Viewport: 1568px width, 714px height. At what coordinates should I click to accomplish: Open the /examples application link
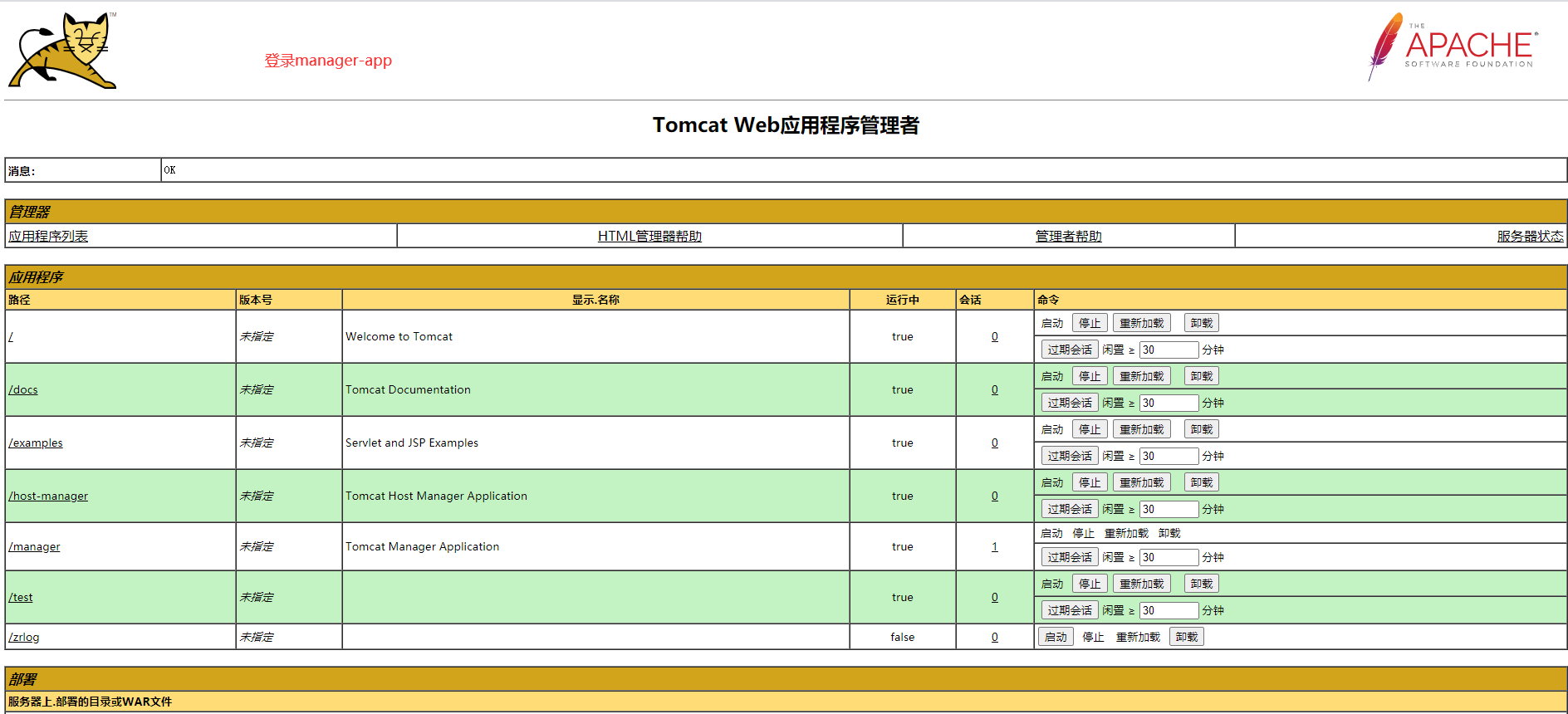pos(36,443)
